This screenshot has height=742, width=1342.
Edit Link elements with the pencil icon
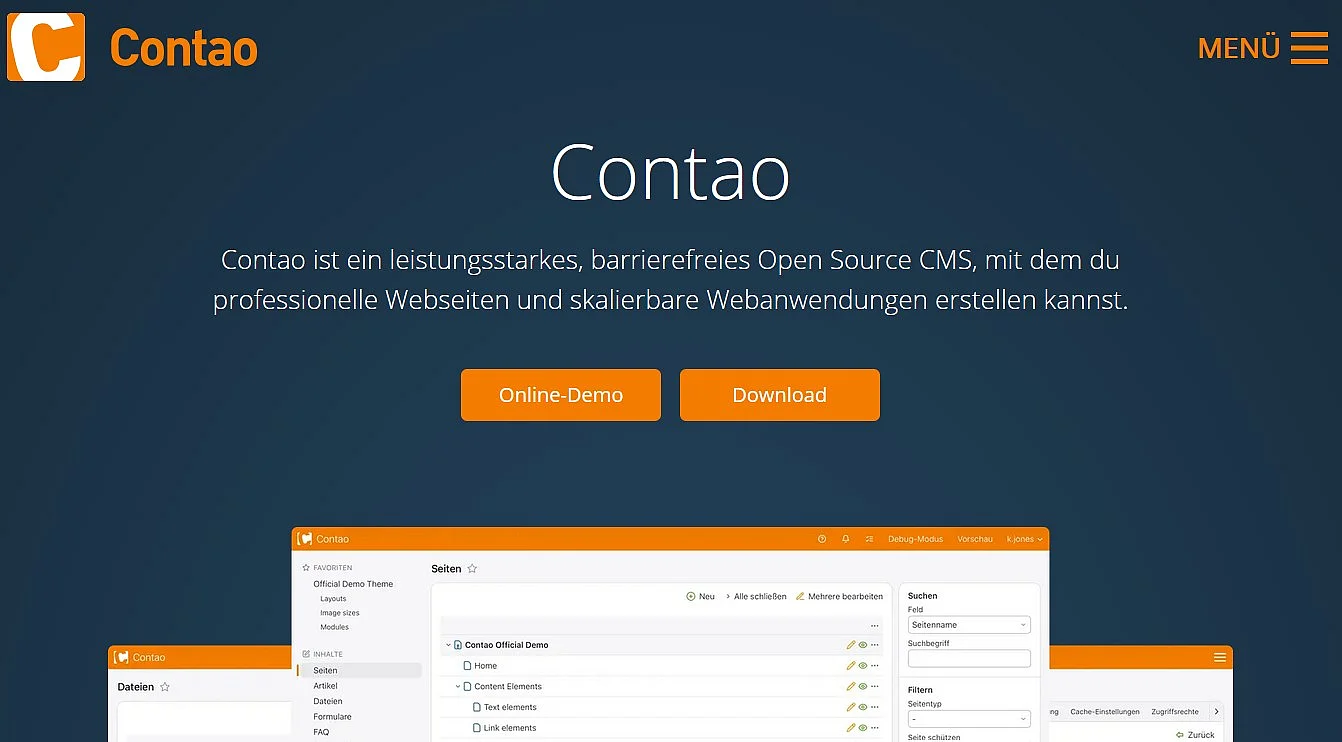click(851, 728)
